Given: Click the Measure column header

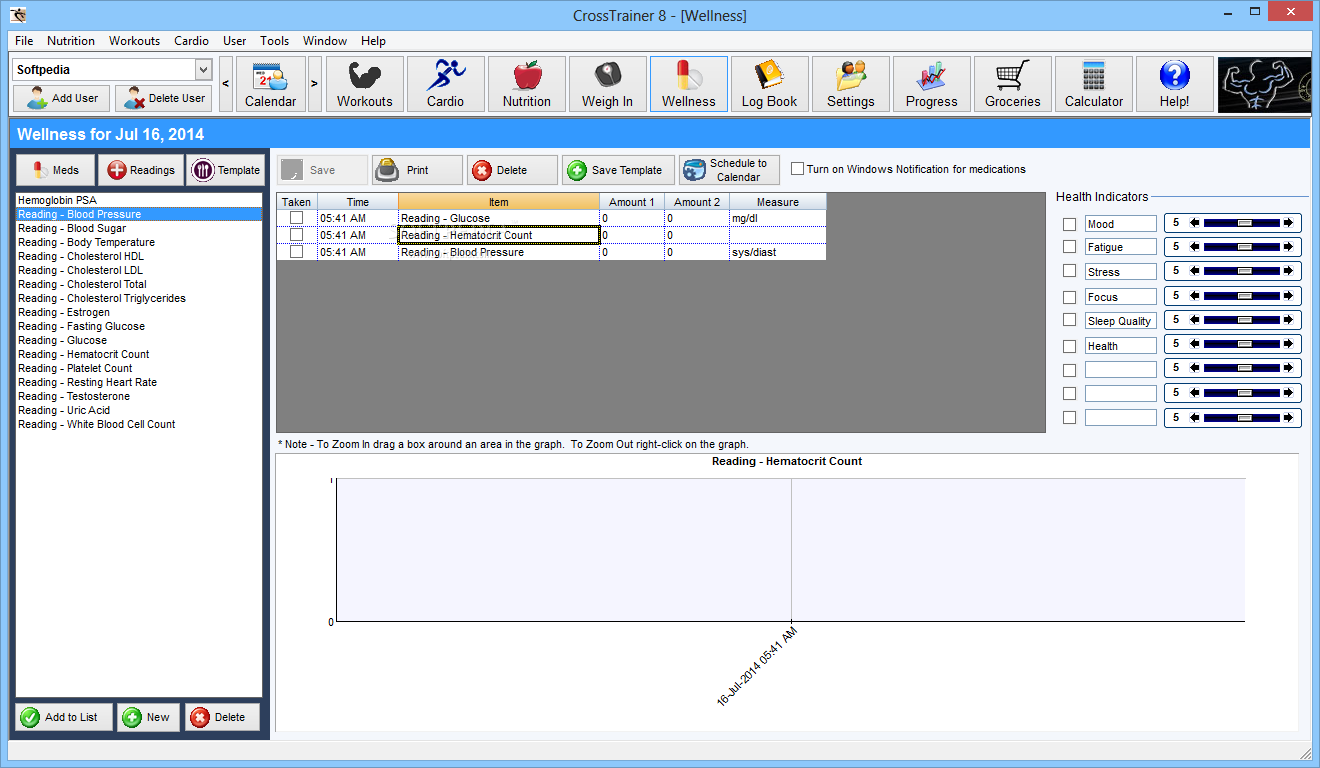Looking at the screenshot, I should pyautogui.click(x=778, y=202).
